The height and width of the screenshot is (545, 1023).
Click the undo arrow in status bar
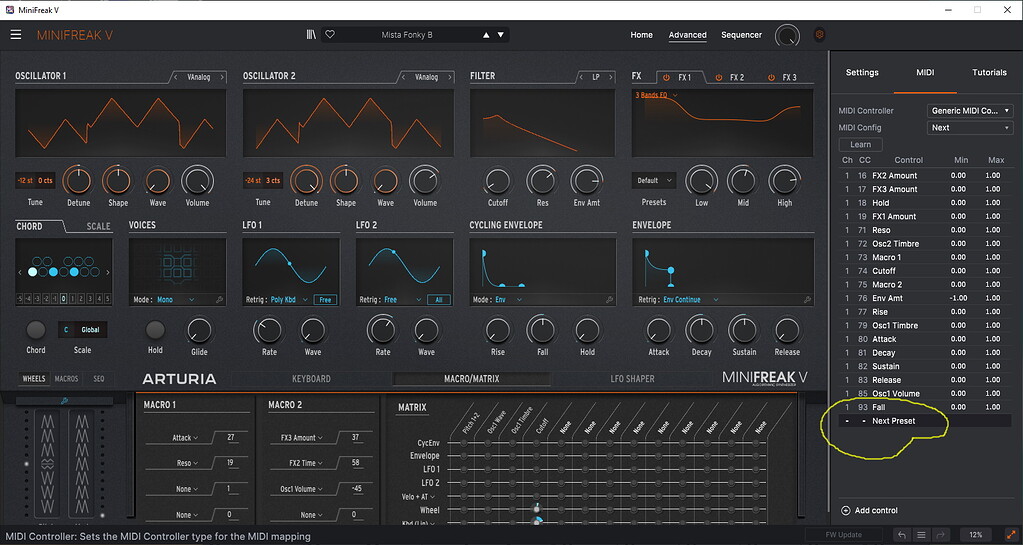coord(902,535)
